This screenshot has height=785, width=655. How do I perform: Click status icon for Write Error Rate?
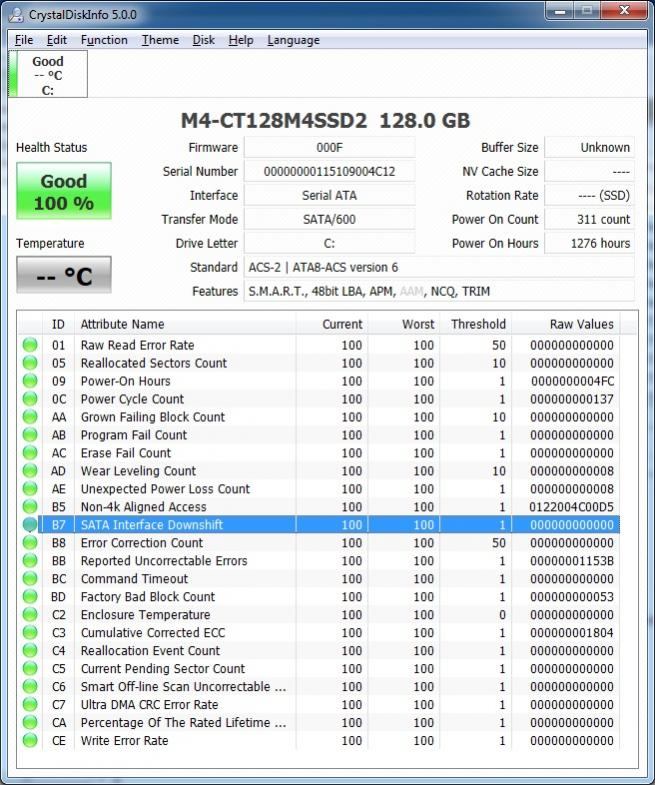pos(30,740)
